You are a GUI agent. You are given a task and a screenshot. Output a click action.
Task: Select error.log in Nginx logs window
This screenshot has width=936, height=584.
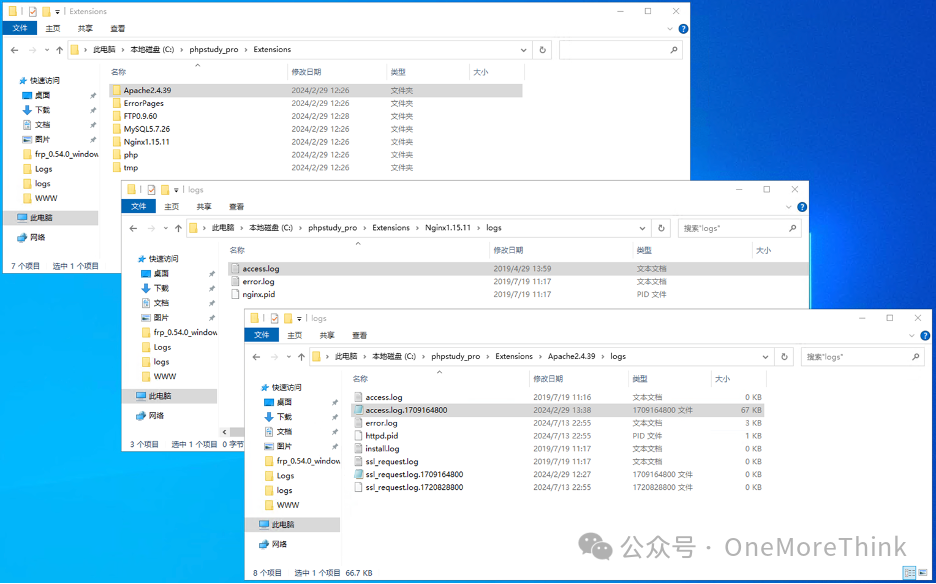coord(258,281)
